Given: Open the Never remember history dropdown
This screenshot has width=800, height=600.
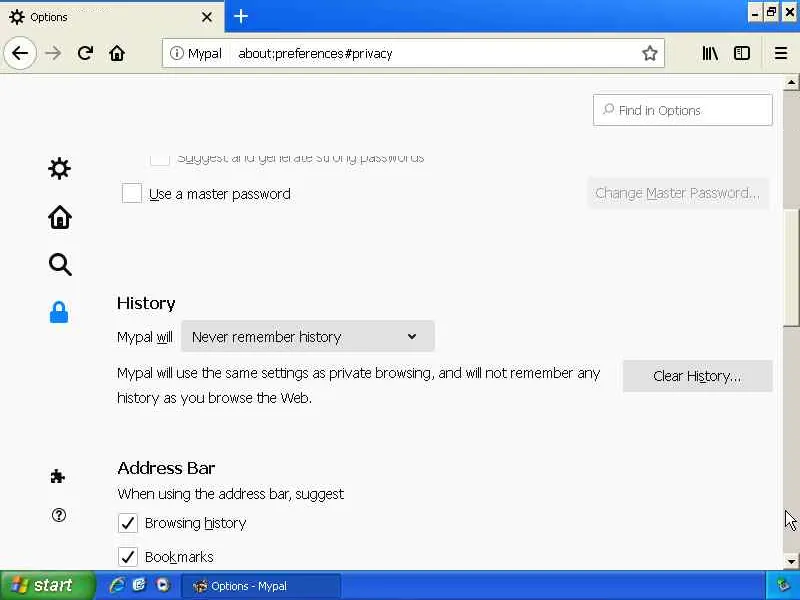Looking at the screenshot, I should pyautogui.click(x=308, y=336).
